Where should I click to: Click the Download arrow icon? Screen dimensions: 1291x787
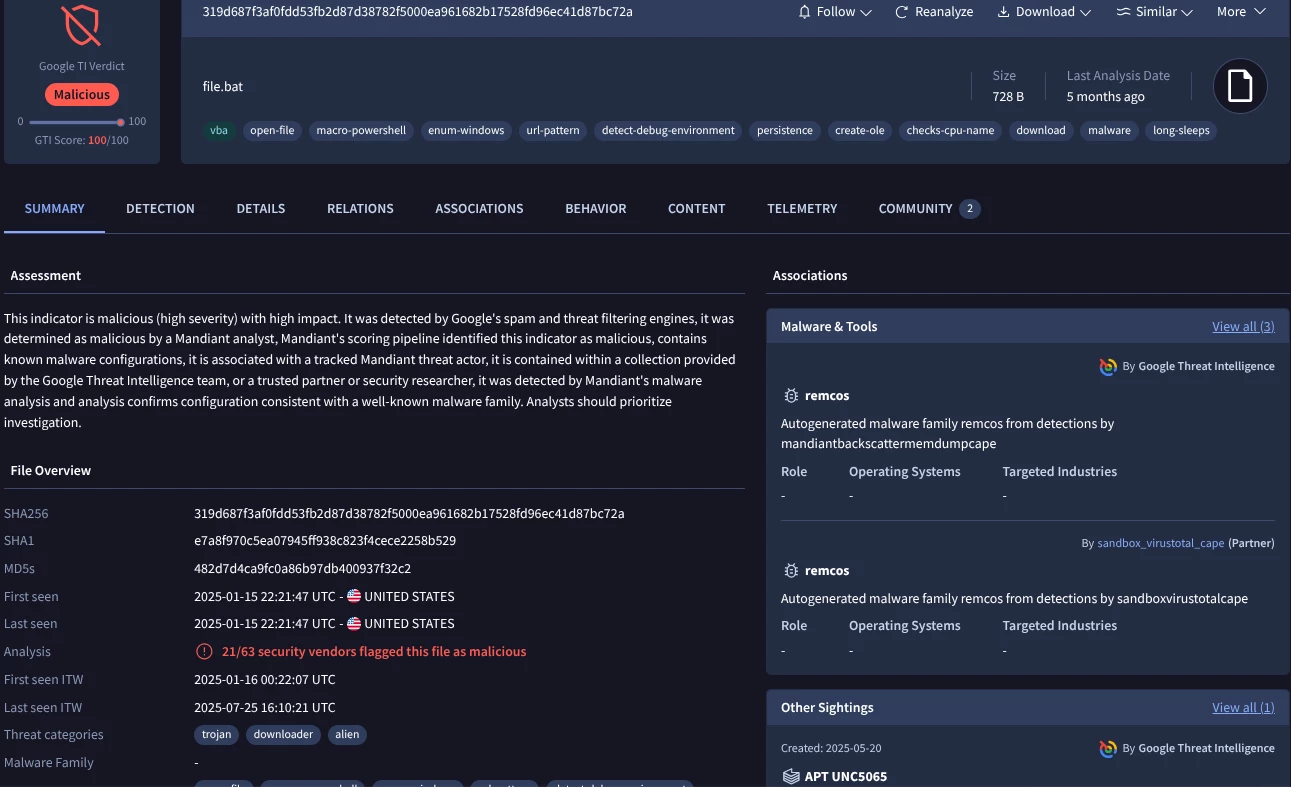pyautogui.click(x=1003, y=12)
